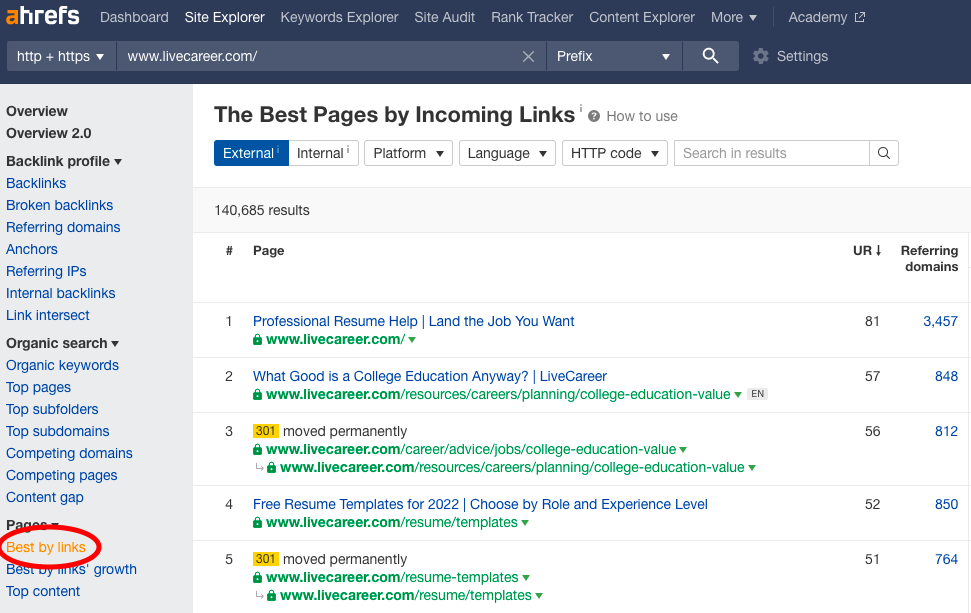This screenshot has width=971, height=613.
Task: Click the magnifier search button in top bar
Action: click(710, 56)
